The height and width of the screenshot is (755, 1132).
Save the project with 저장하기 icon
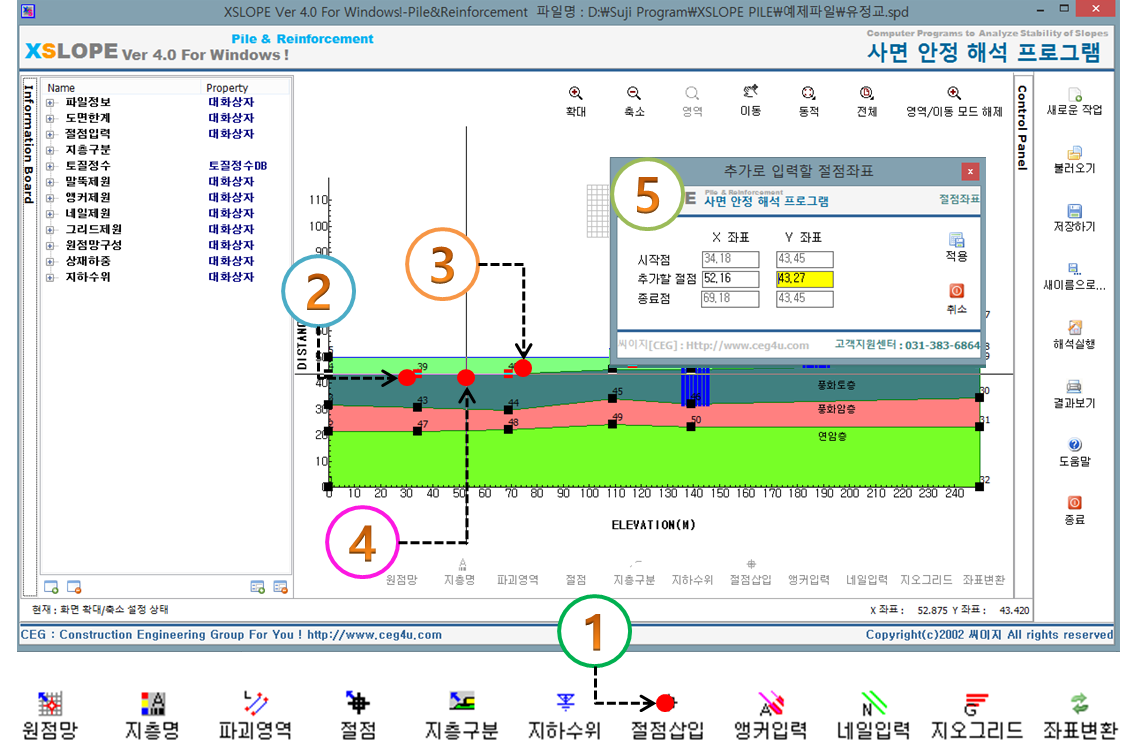click(x=1074, y=211)
